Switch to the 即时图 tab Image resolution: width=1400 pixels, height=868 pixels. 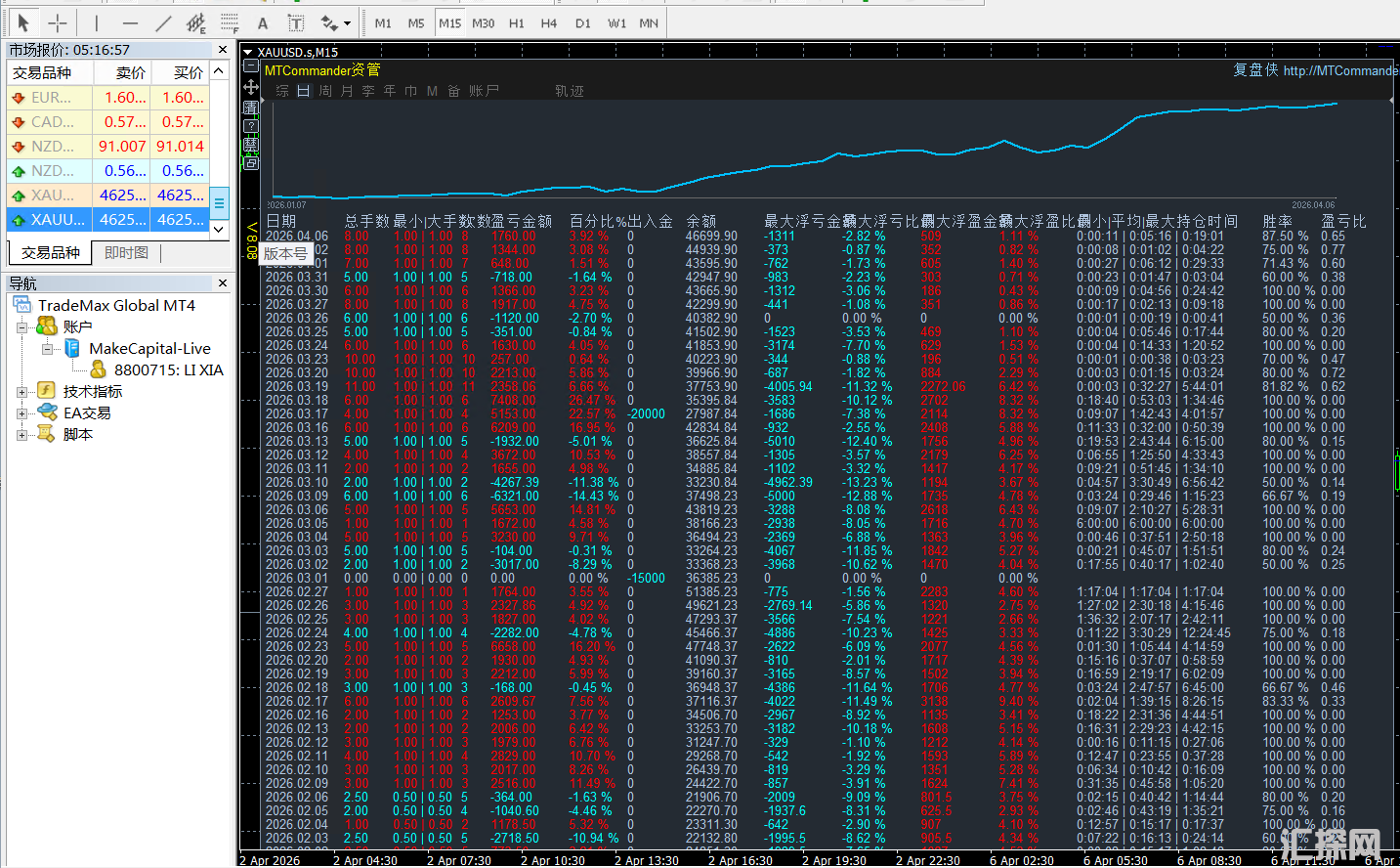pos(126,253)
